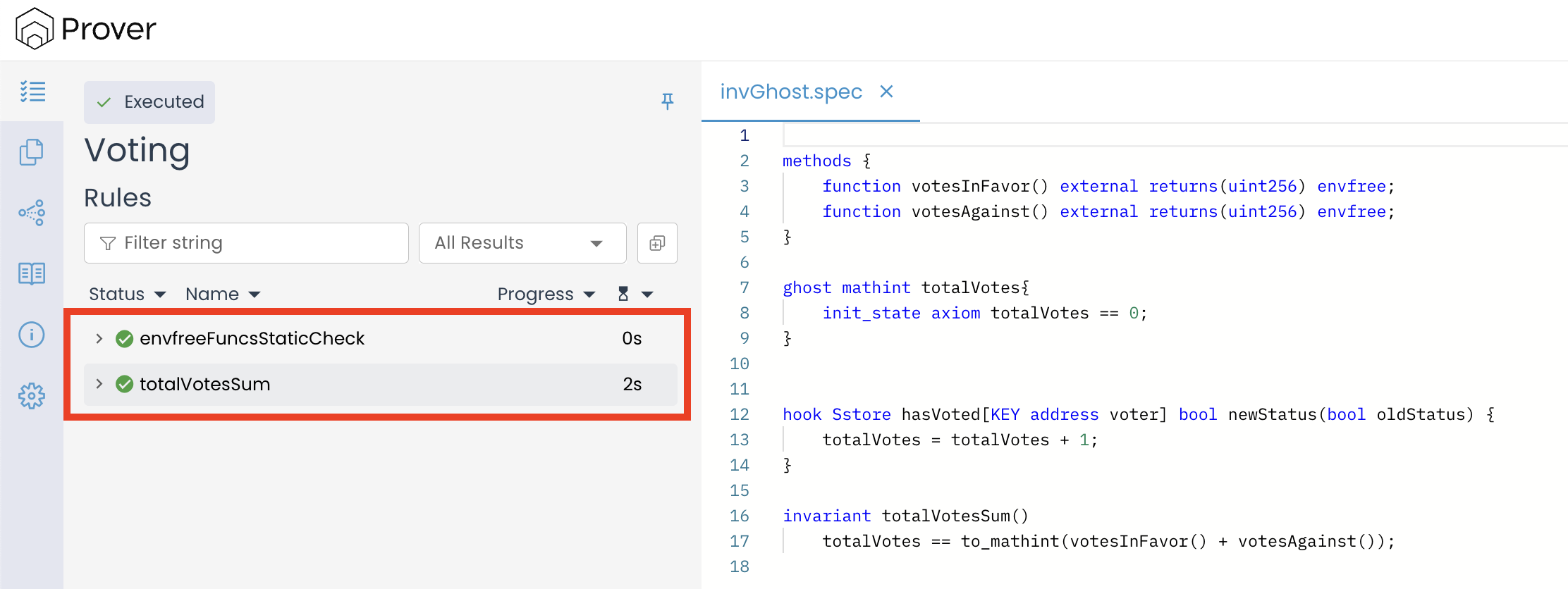Sort by the hourglass duration column

click(635, 294)
